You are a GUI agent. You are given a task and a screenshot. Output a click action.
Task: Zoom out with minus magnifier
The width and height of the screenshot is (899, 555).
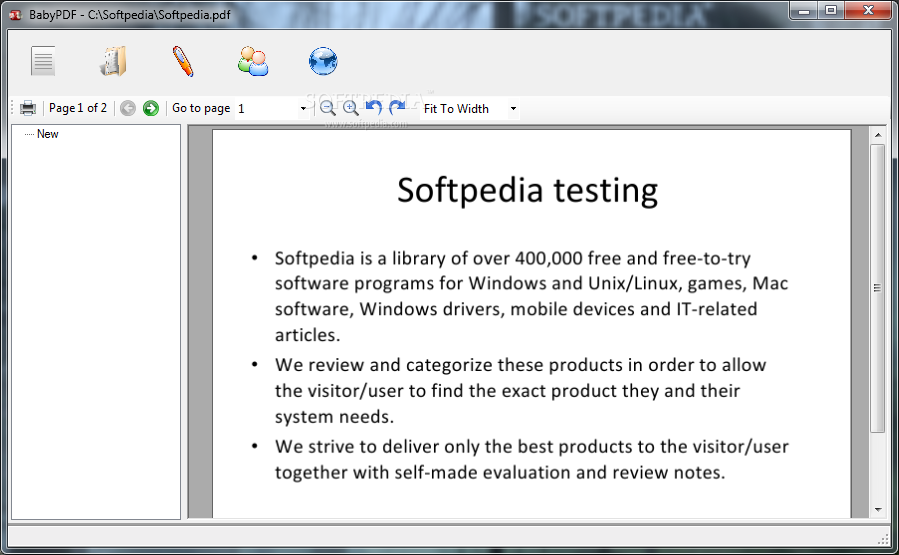tap(327, 108)
